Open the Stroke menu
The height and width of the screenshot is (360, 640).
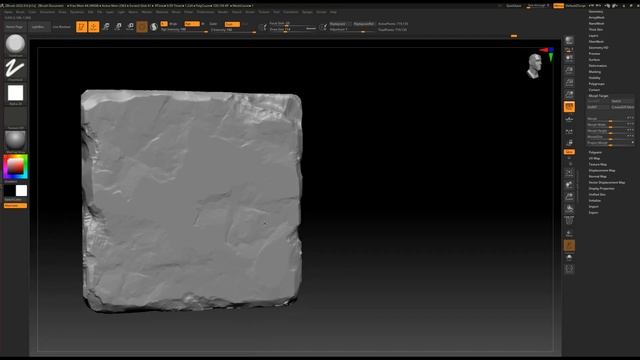coord(250,12)
